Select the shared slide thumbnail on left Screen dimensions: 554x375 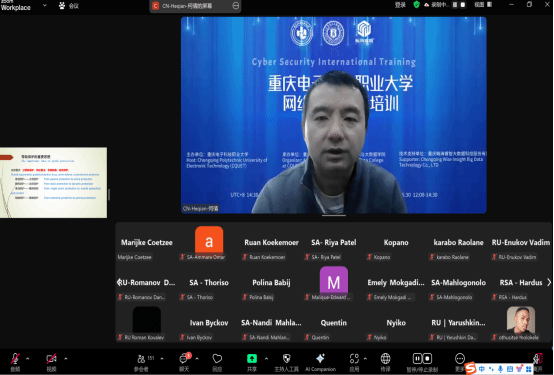53,182
